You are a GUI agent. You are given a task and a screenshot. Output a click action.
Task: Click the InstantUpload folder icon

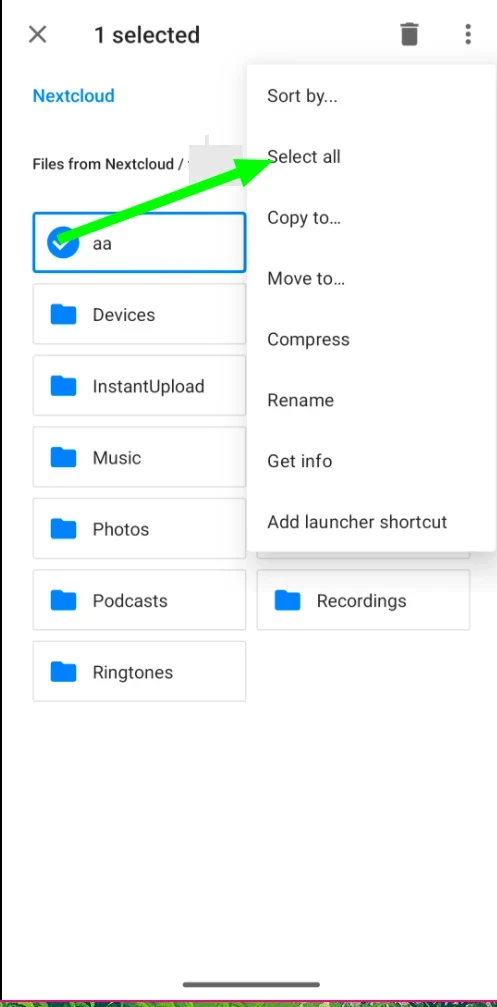64,386
